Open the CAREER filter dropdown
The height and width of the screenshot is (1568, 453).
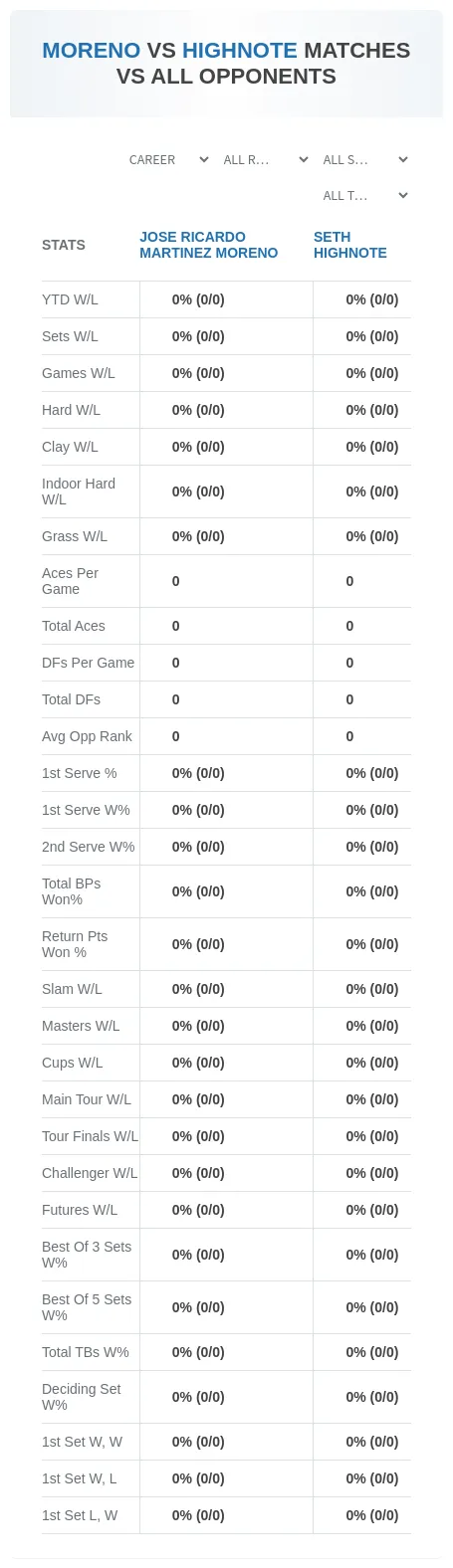(168, 160)
